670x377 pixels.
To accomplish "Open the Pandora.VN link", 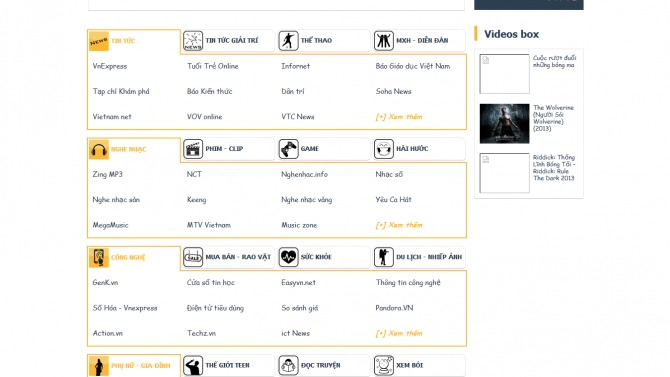I will click(x=394, y=308).
